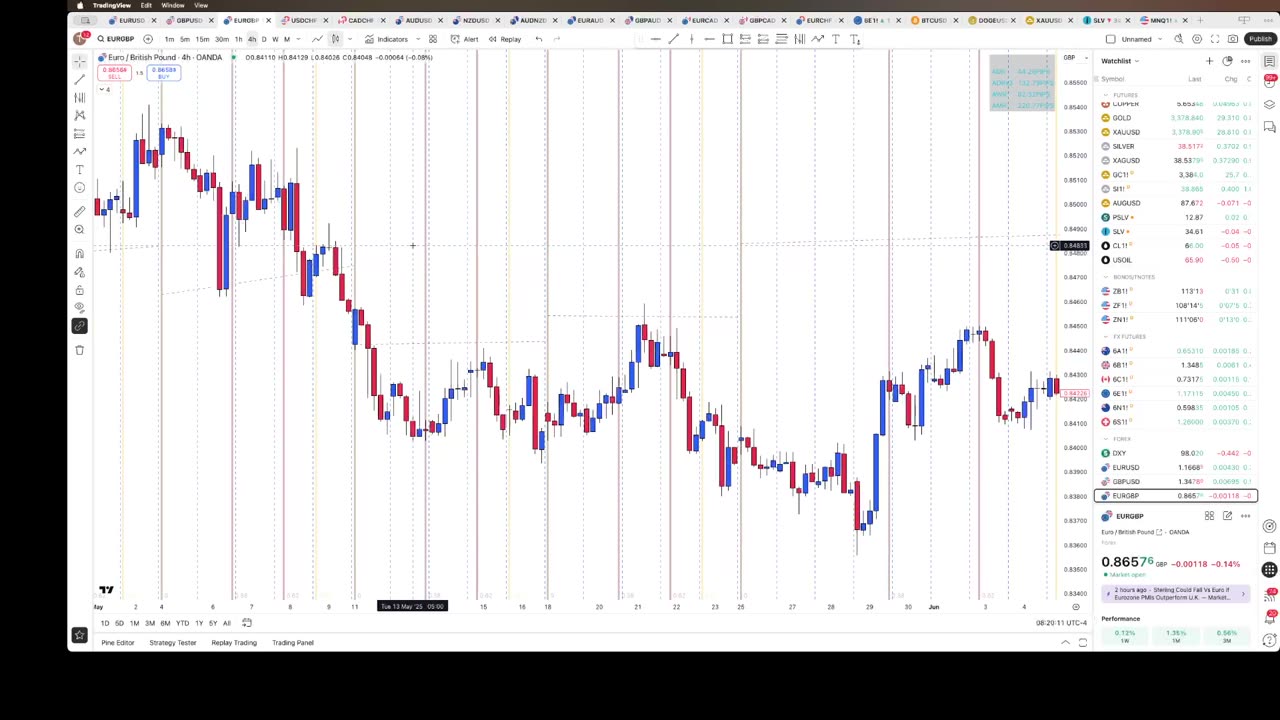Set date range to 1D
The height and width of the screenshot is (720, 1280).
pyautogui.click(x=105, y=623)
